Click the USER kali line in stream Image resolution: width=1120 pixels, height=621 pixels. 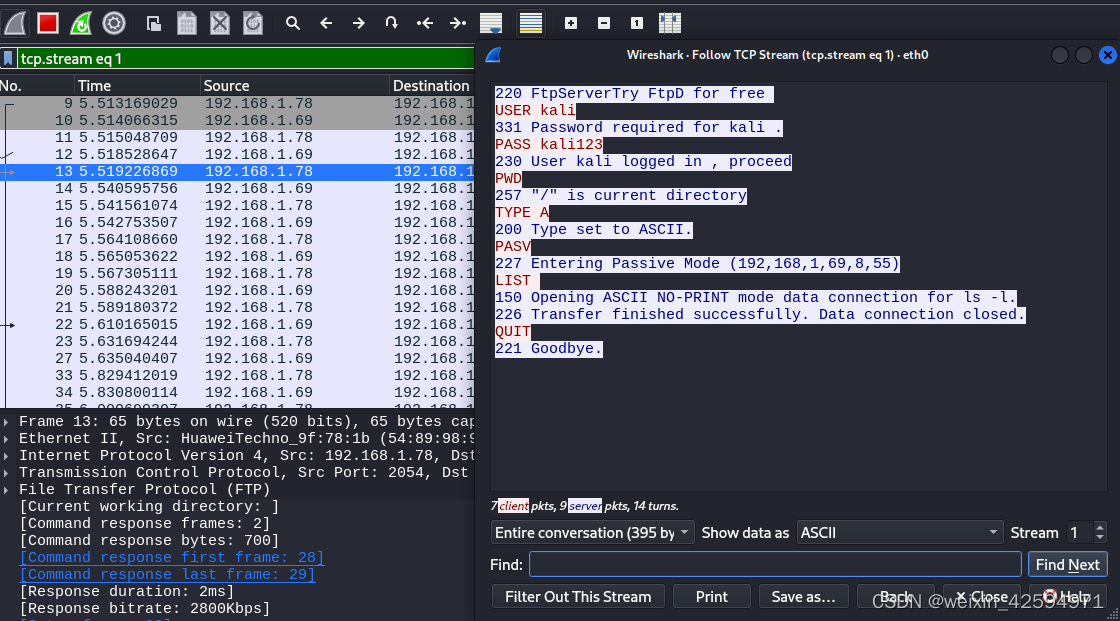point(535,111)
